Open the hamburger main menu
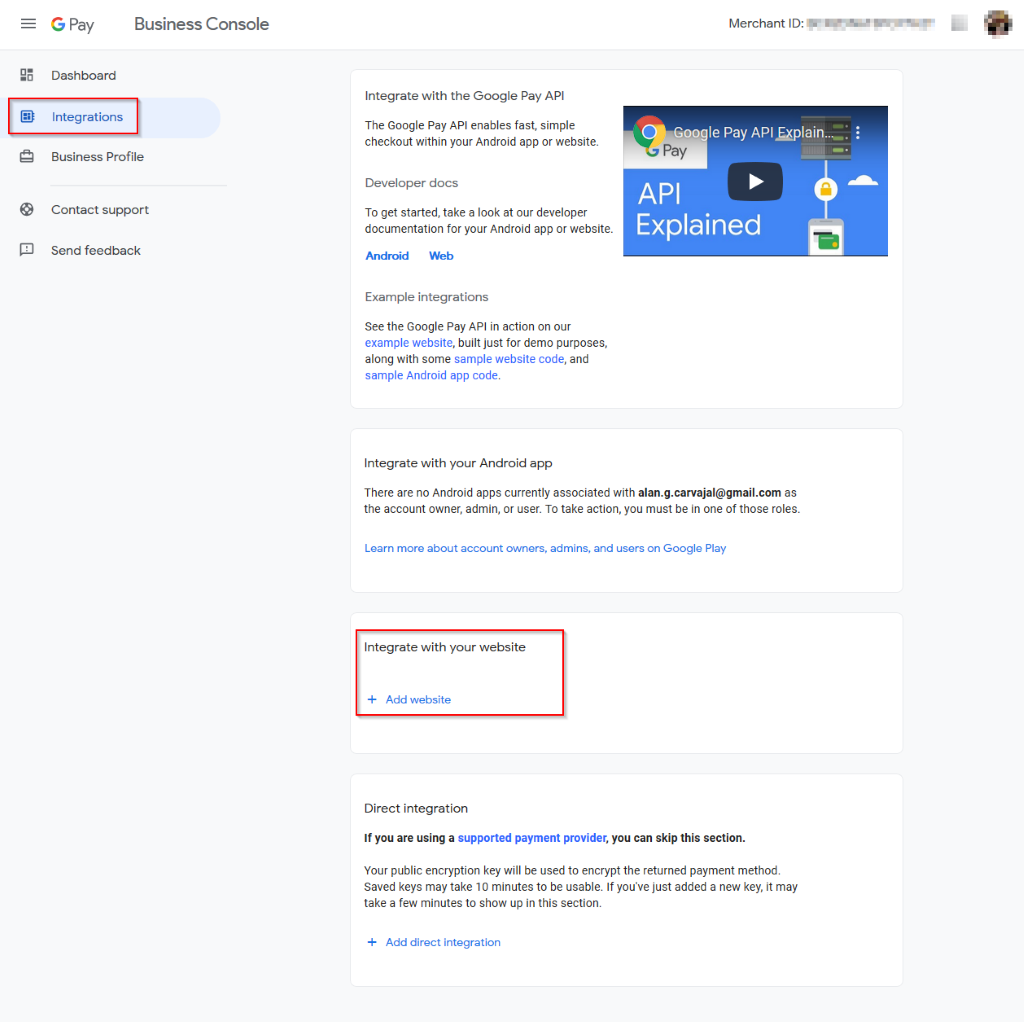Image resolution: width=1024 pixels, height=1022 pixels. tap(28, 24)
